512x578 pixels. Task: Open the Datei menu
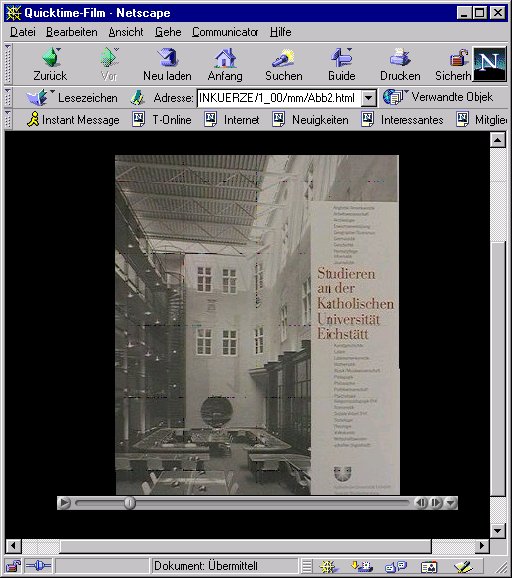click(22, 32)
